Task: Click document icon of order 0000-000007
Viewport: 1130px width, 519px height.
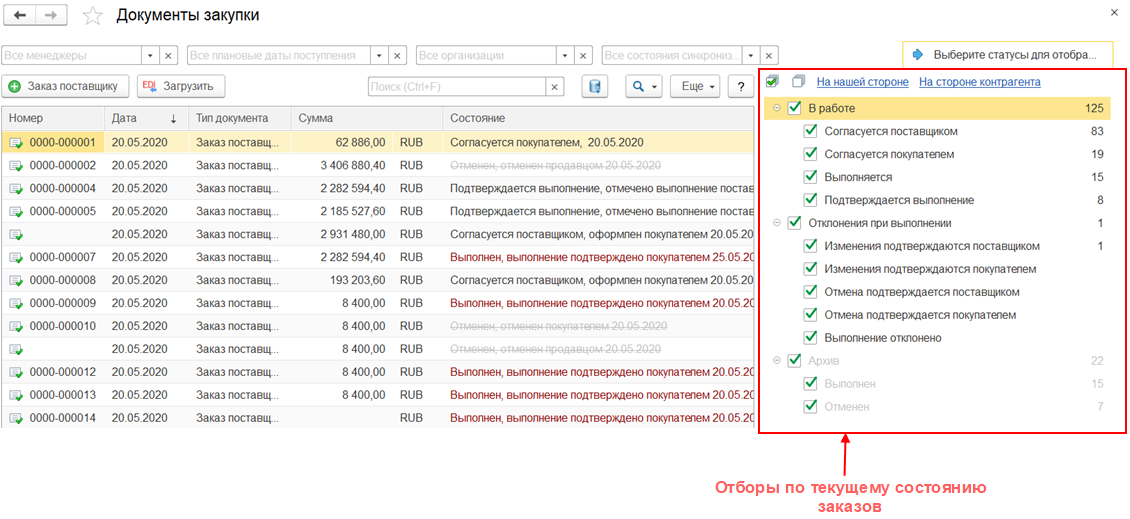Action: pyautogui.click(x=15, y=257)
